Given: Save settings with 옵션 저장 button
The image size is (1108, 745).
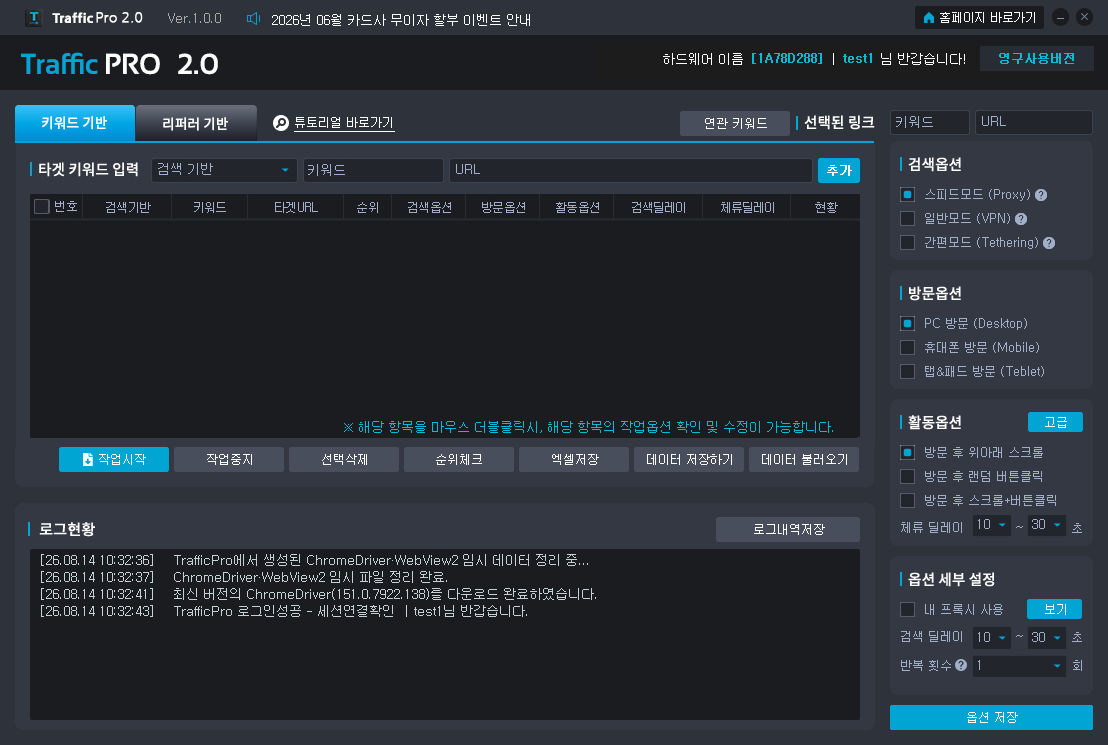Looking at the screenshot, I should (991, 717).
